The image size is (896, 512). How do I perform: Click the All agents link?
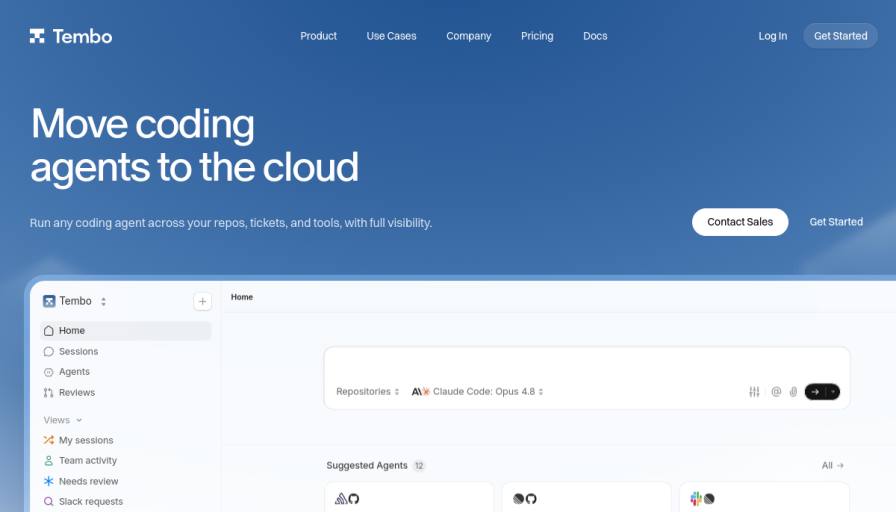point(833,465)
